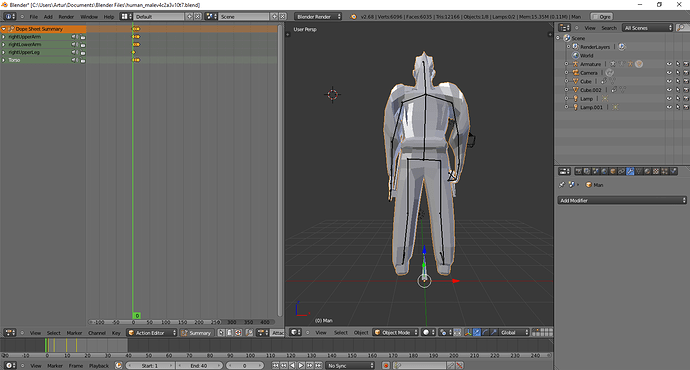Click the red record auto-keyframe button

click(386, 365)
